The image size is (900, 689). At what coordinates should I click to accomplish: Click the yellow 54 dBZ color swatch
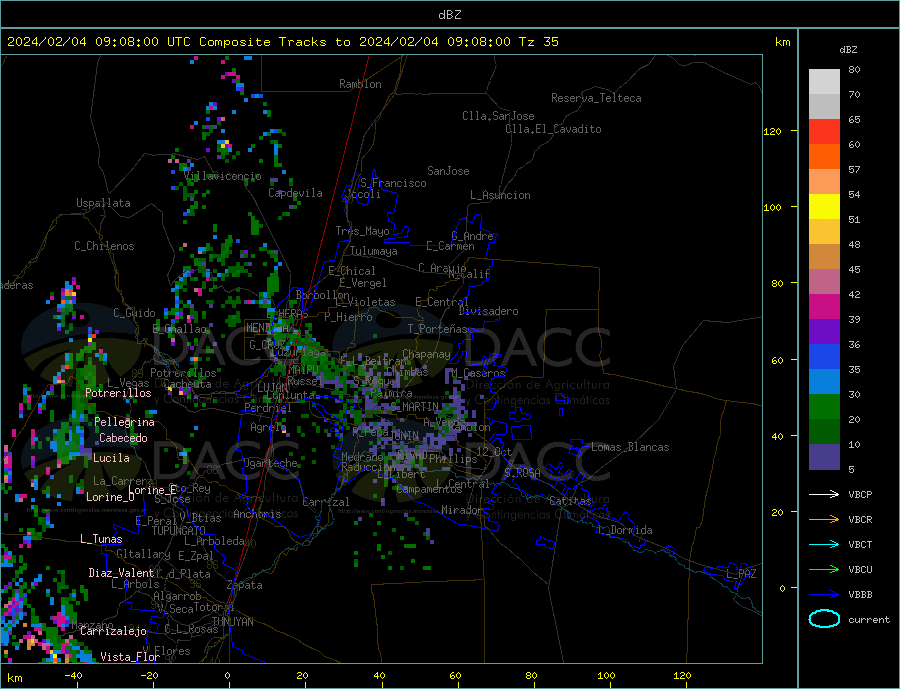click(824, 207)
